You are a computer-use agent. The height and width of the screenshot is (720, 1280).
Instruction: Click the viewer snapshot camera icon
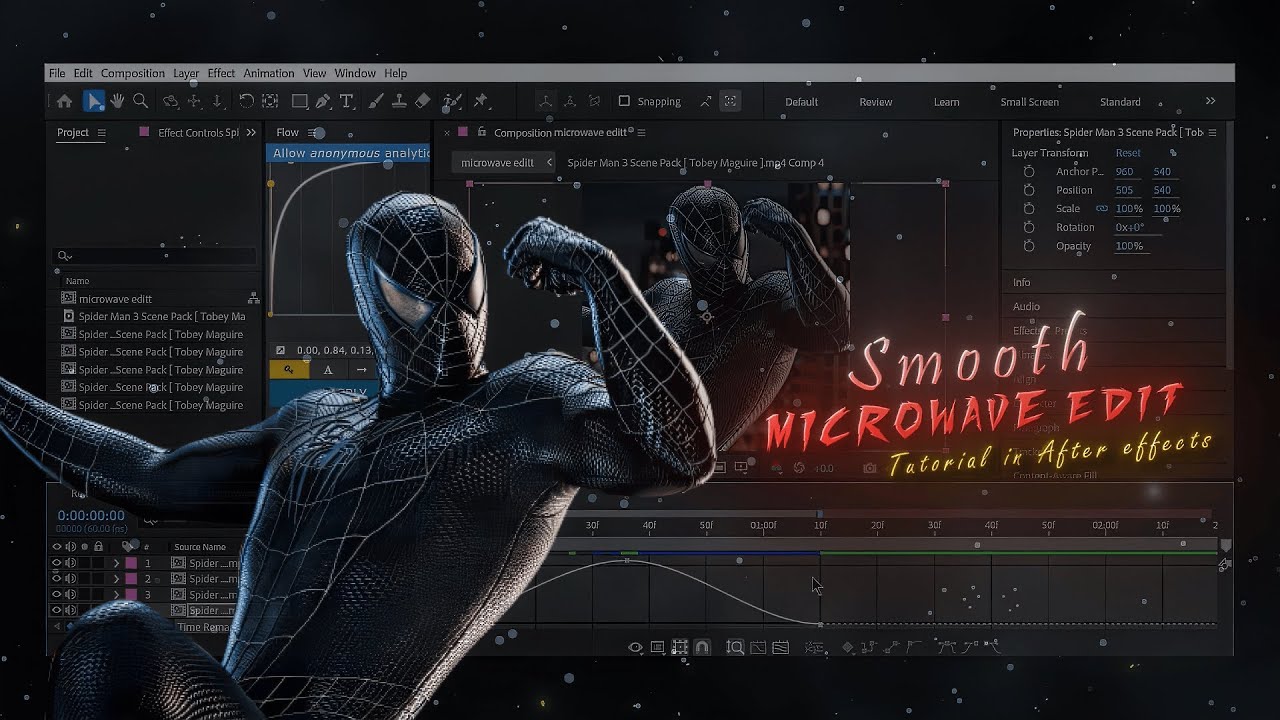(x=869, y=467)
